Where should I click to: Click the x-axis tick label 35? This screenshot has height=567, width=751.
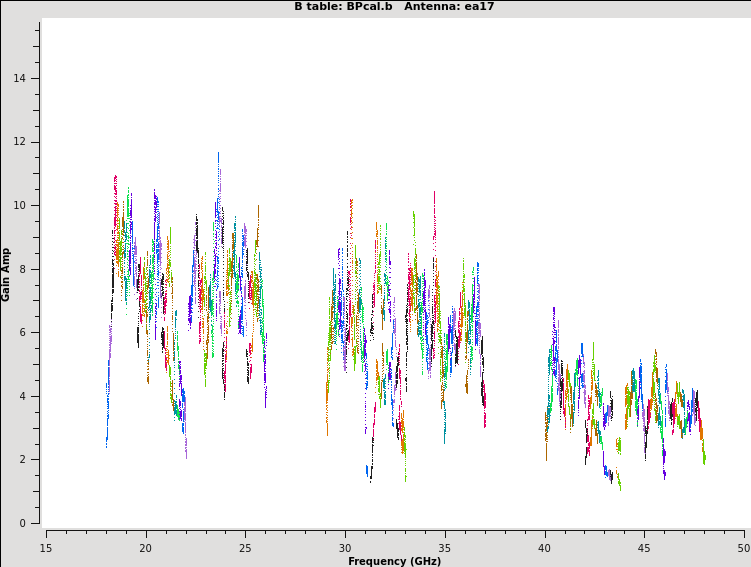point(445,548)
